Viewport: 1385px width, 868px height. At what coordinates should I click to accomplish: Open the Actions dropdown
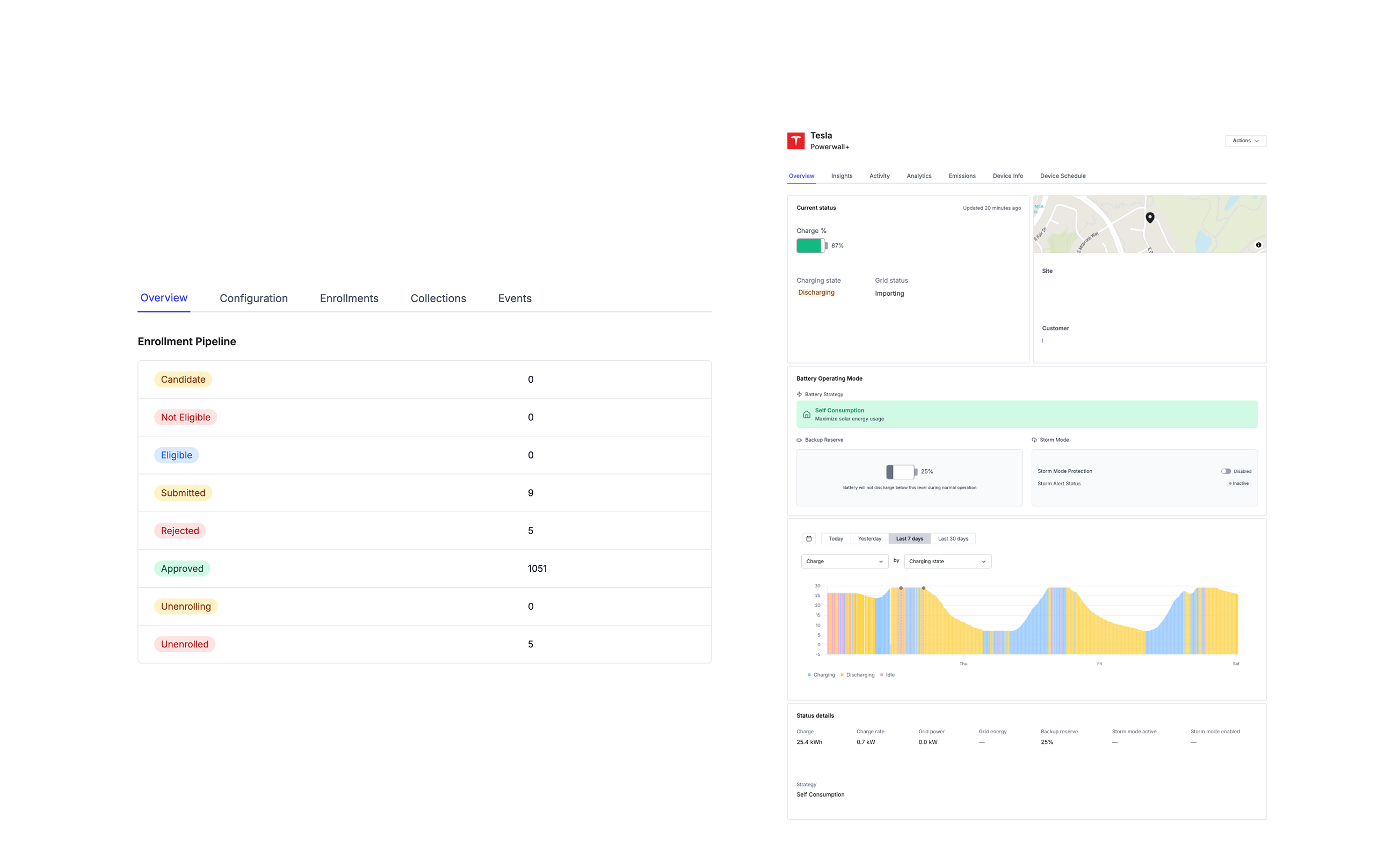point(1245,141)
